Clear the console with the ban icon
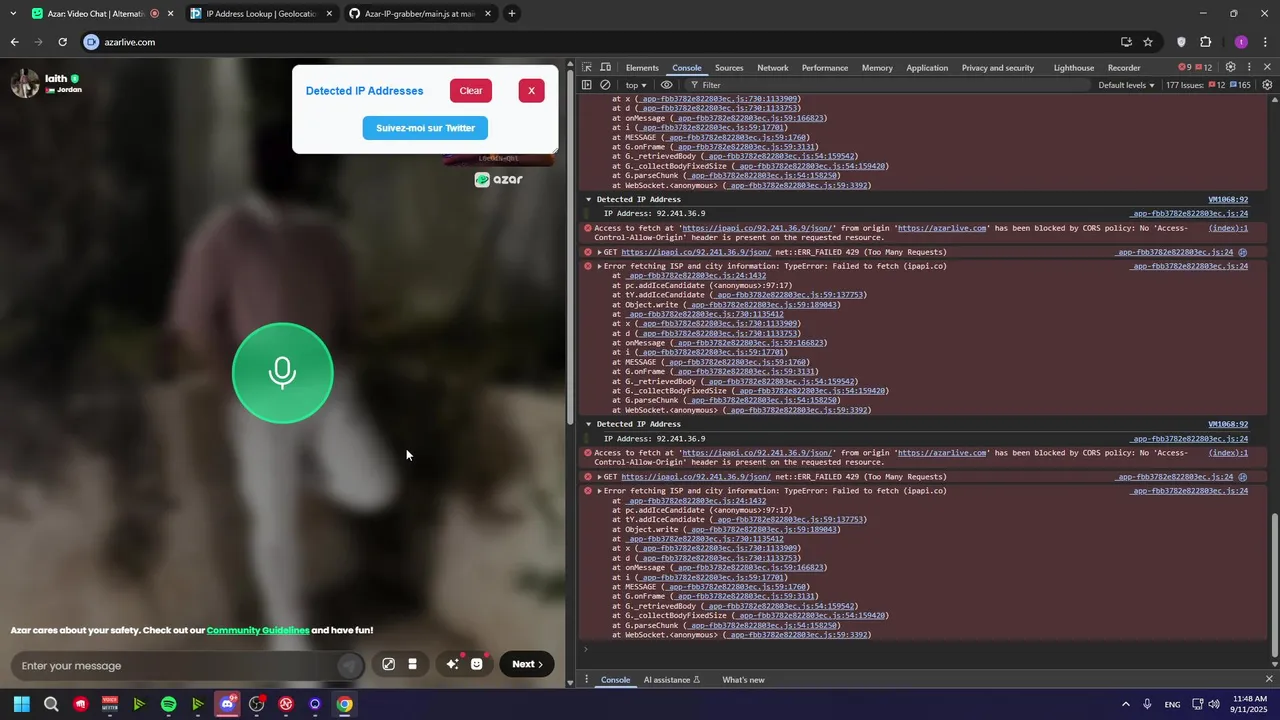The height and width of the screenshot is (720, 1280). point(605,85)
